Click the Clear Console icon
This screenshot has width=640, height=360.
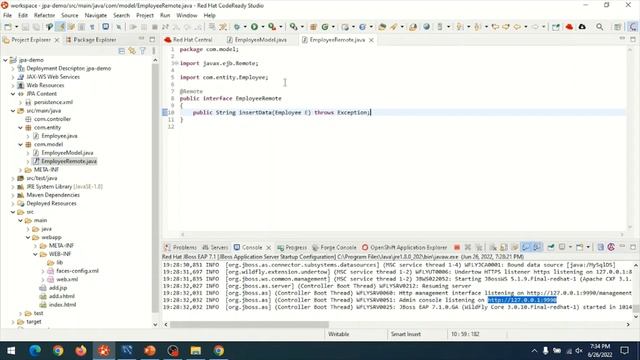493,247
